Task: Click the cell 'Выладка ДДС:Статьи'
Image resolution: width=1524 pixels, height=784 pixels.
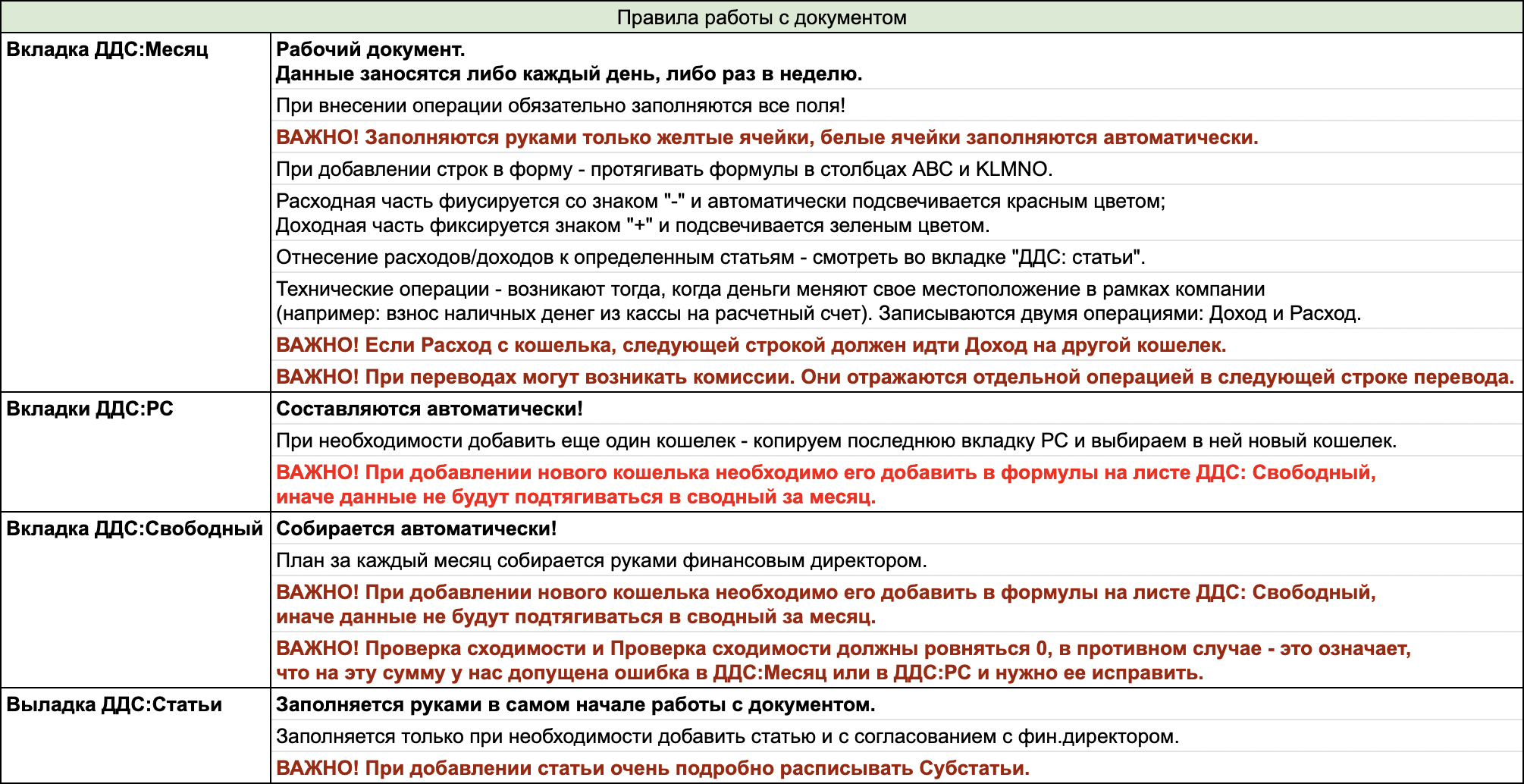Action: (136, 735)
